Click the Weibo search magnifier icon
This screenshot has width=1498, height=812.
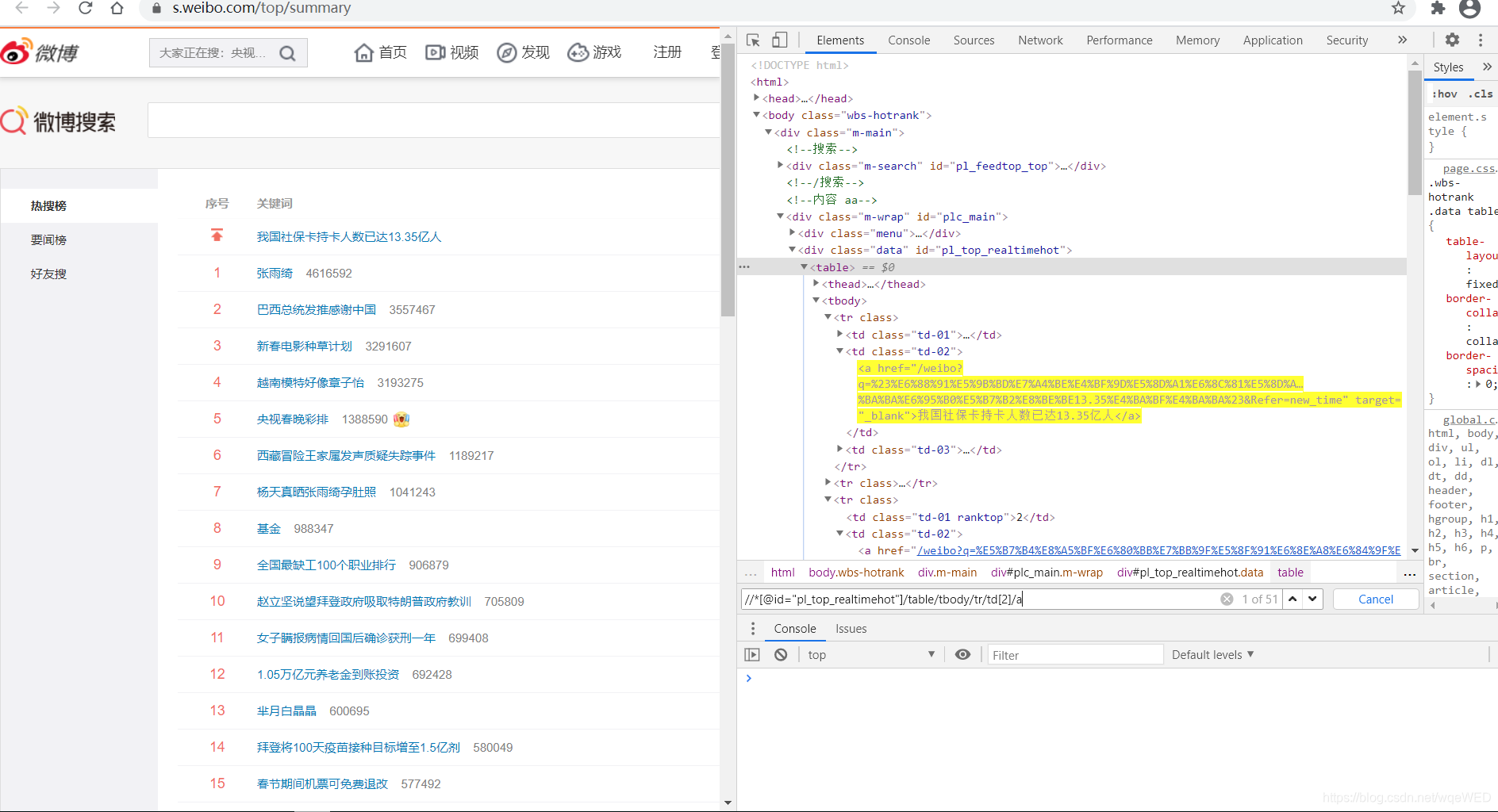(287, 52)
